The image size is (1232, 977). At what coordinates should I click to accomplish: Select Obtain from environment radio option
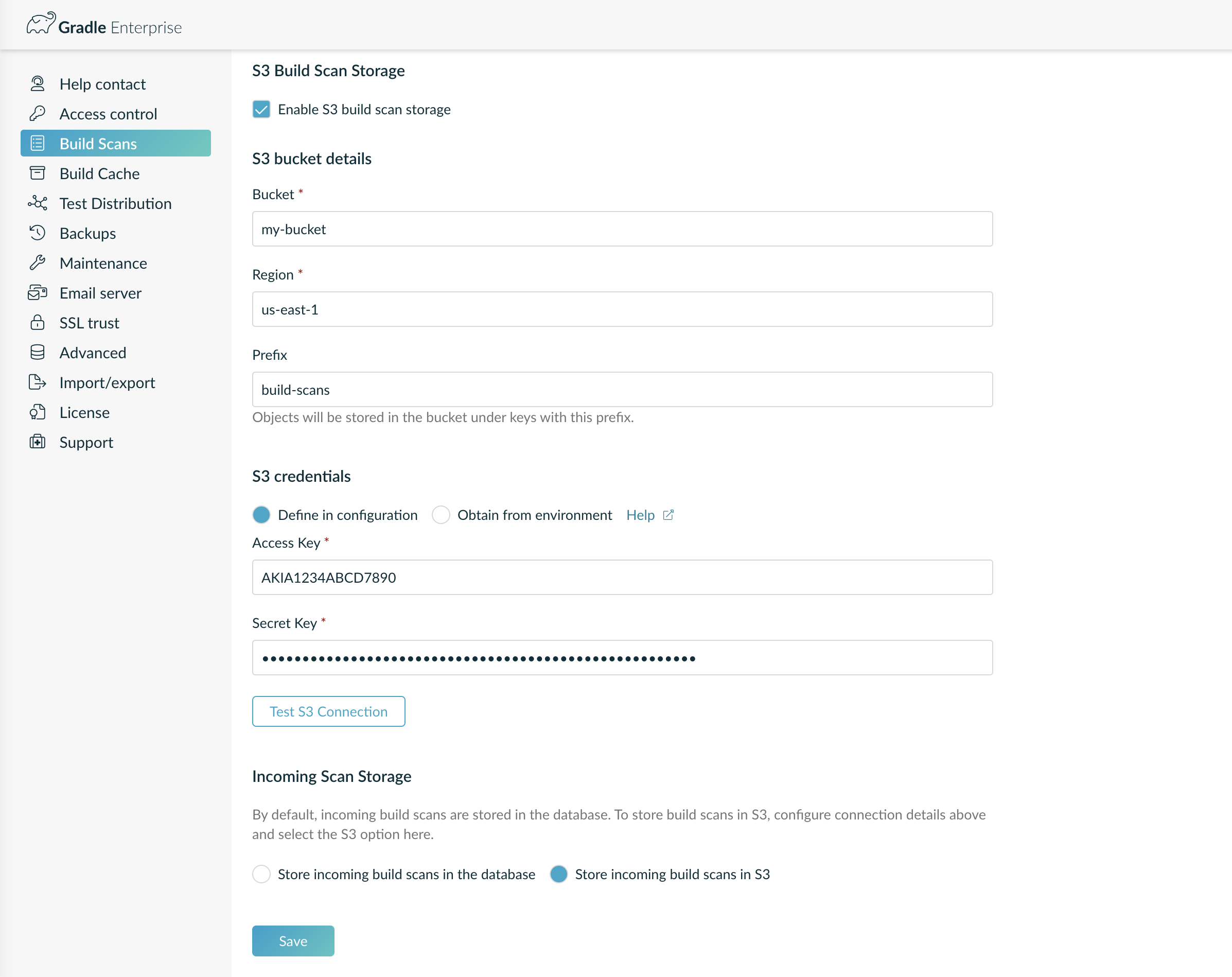point(441,515)
